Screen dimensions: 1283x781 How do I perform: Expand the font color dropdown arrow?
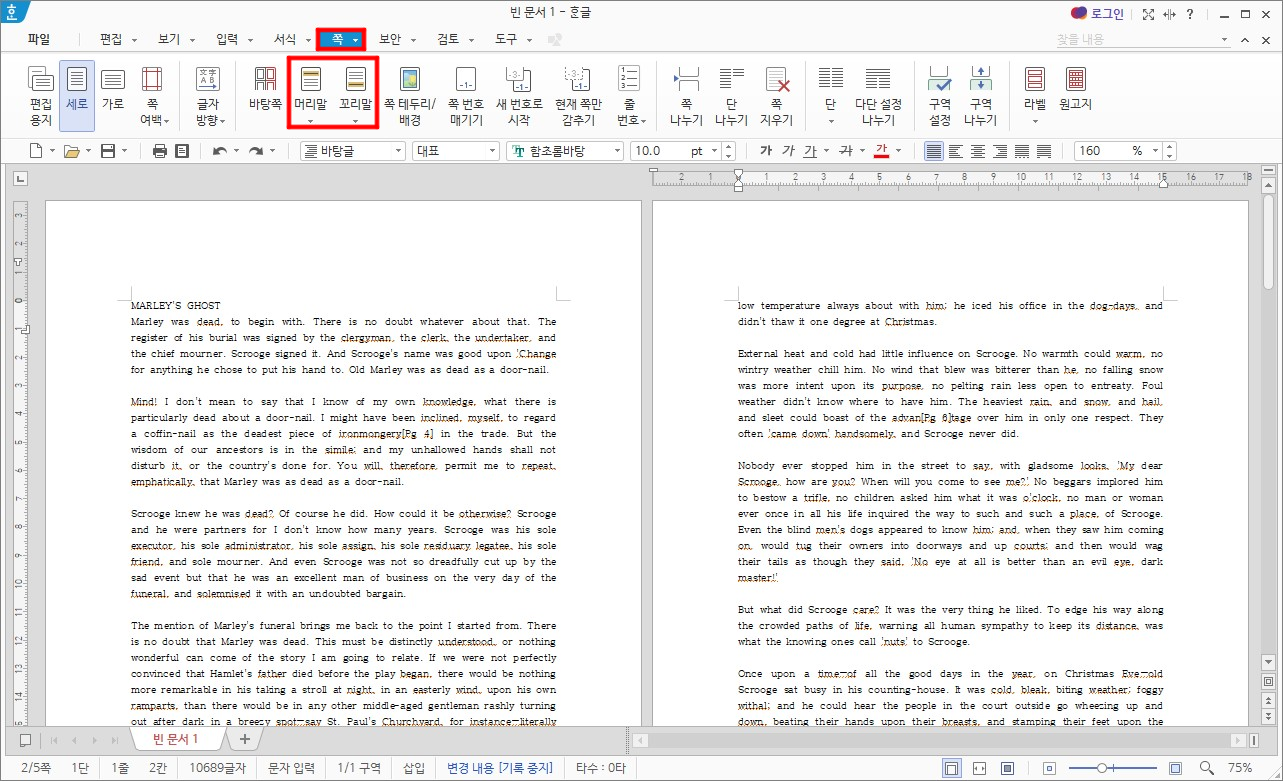tap(898, 151)
